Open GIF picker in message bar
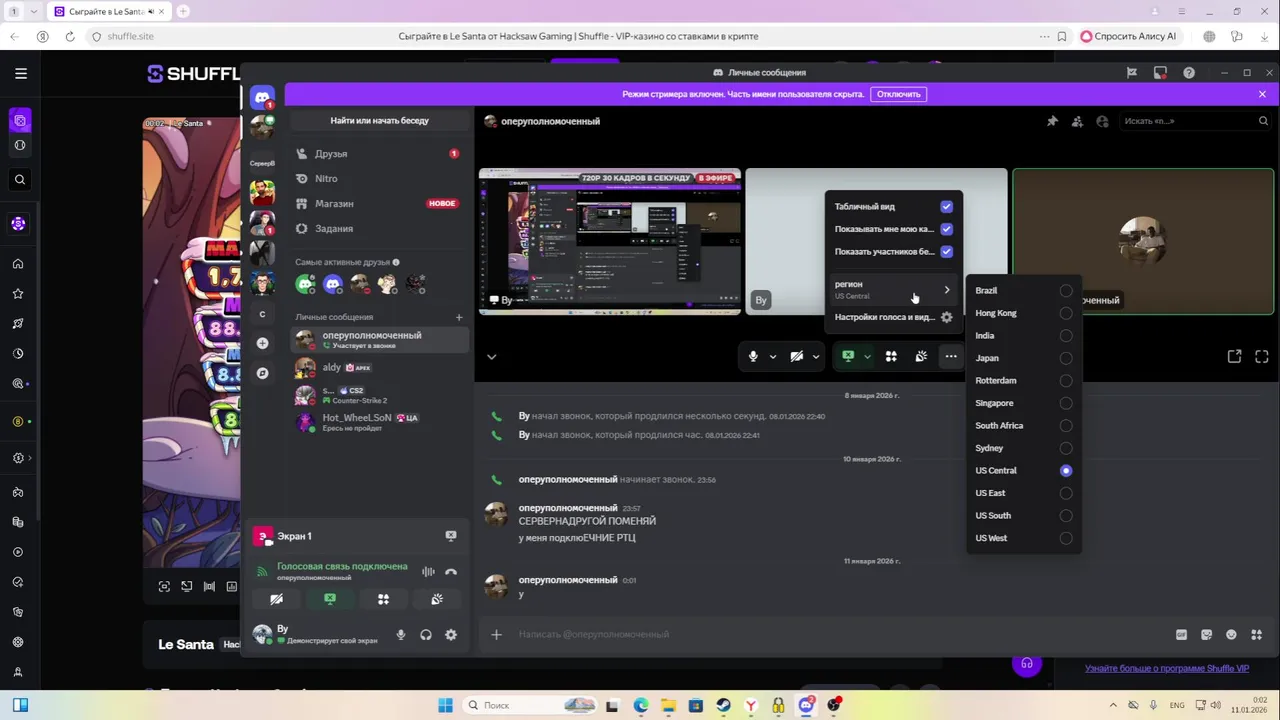1280x720 pixels. [x=1181, y=634]
